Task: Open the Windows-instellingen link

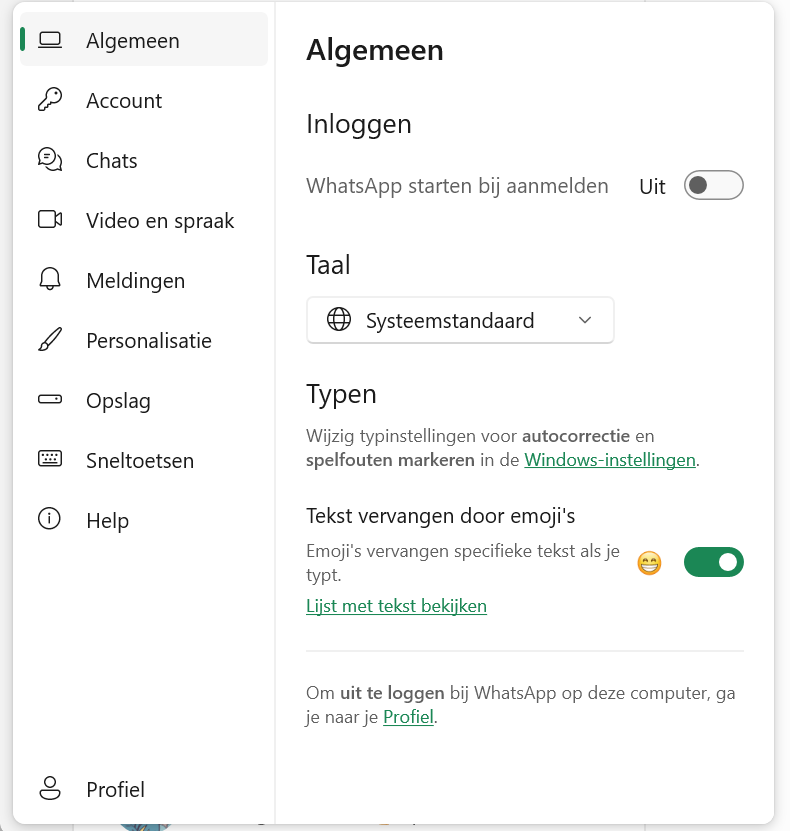Action: click(610, 460)
